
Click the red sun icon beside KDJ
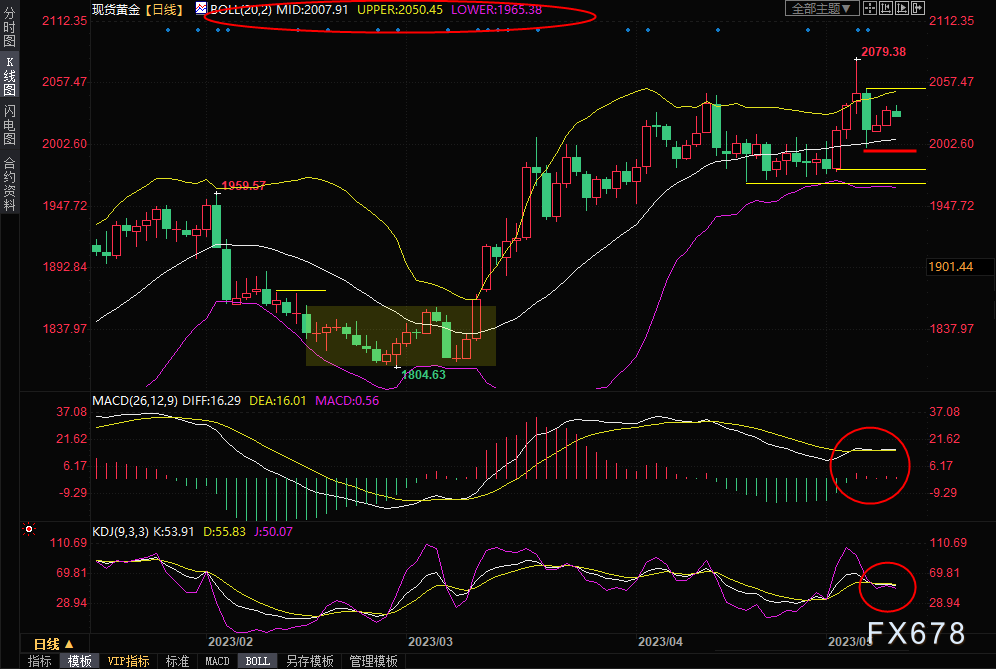click(x=30, y=529)
